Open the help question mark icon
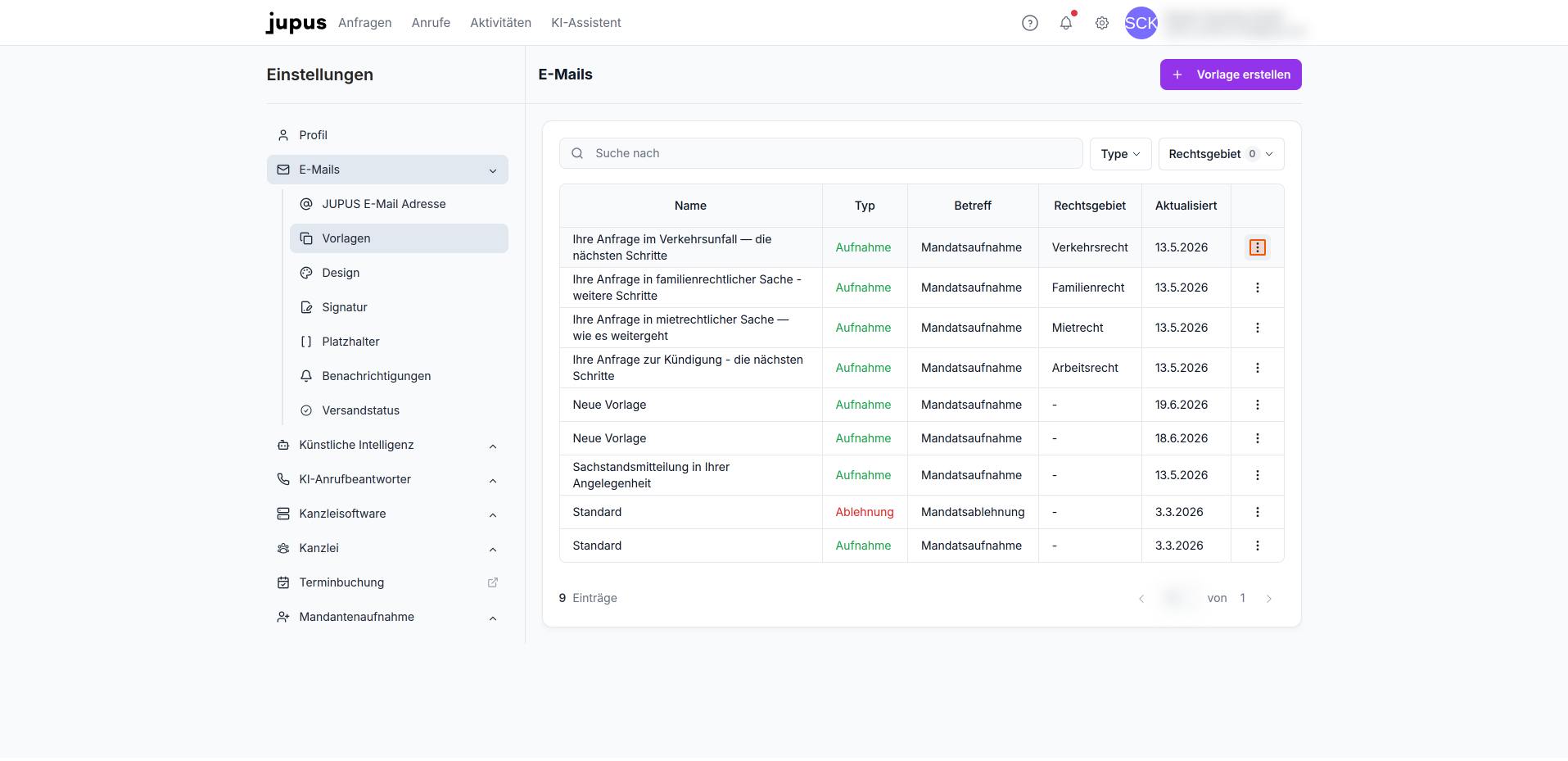The width and height of the screenshot is (1568, 761). click(1030, 23)
